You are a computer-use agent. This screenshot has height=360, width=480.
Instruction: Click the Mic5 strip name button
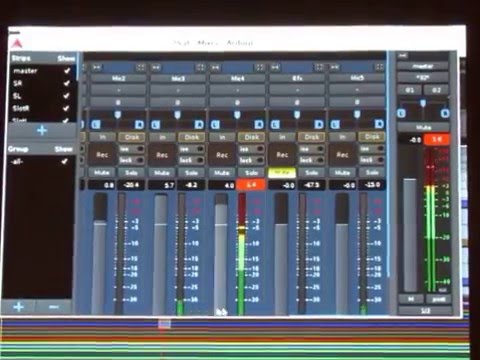[x=357, y=78]
